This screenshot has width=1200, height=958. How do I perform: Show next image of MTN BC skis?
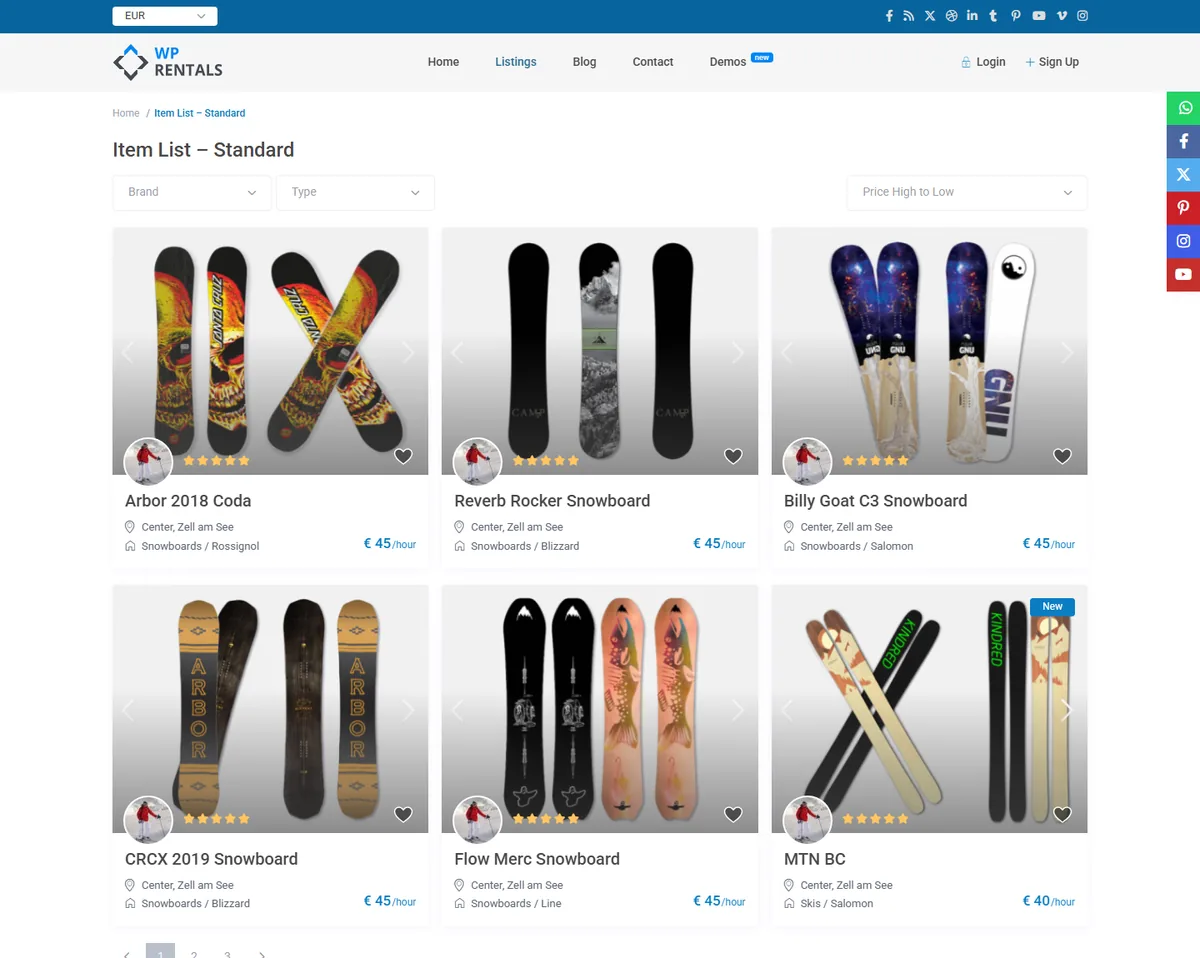coord(1067,710)
